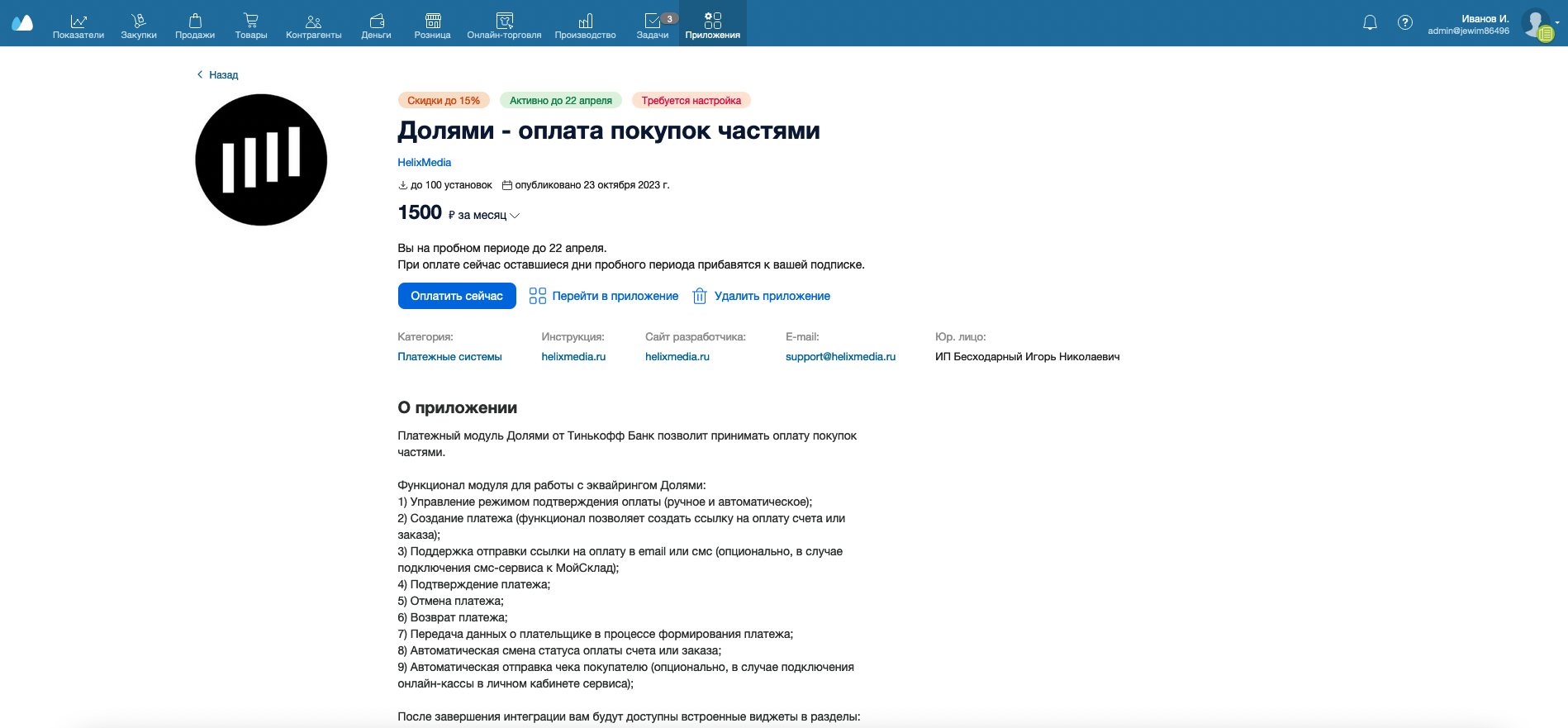Click the app title Долями heading
1568x728 pixels.
[x=609, y=131]
